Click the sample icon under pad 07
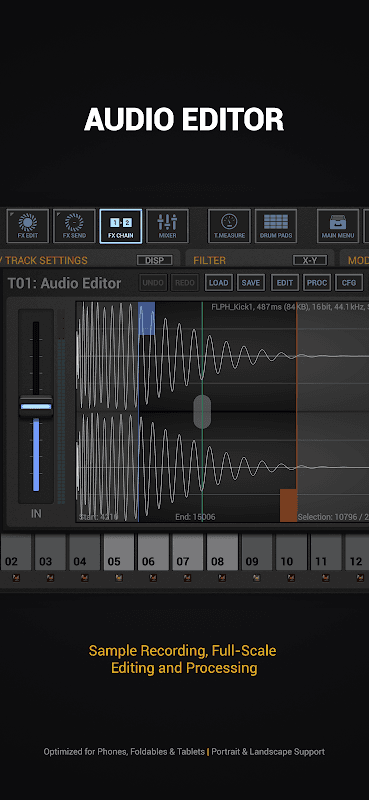The height and width of the screenshot is (800, 369). pyautogui.click(x=187, y=578)
